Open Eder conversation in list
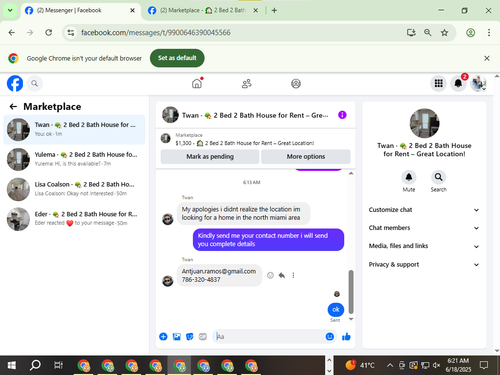 pyautogui.click(x=74, y=219)
